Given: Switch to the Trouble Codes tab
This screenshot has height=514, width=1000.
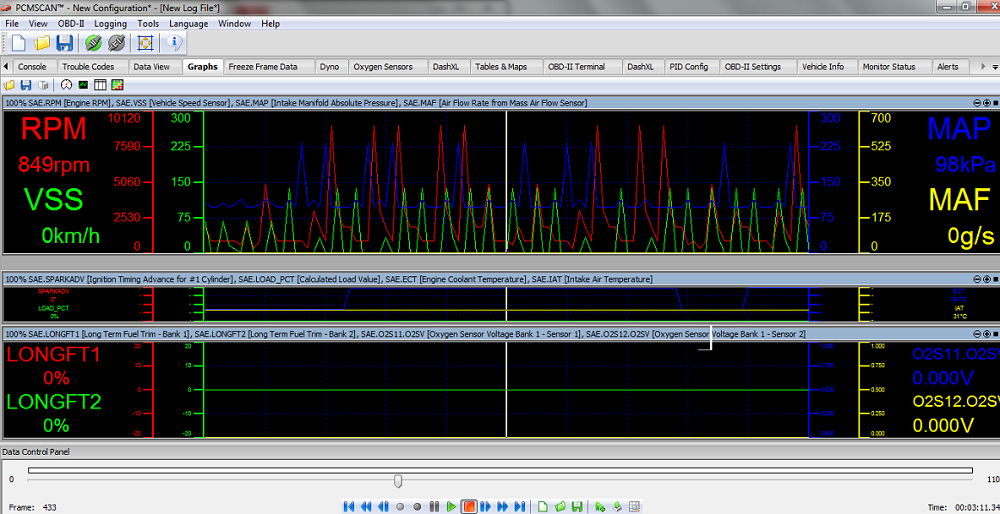Looking at the screenshot, I should coord(88,67).
